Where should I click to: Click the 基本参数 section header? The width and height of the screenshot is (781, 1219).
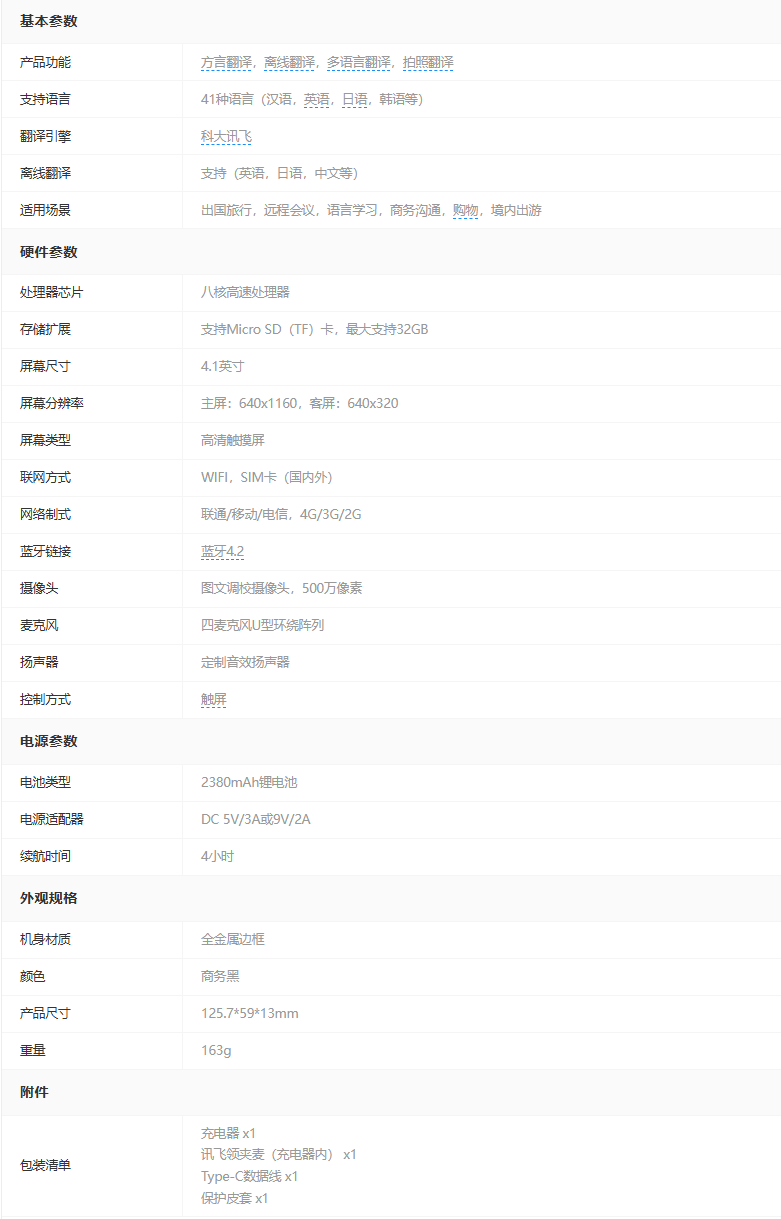49,21
